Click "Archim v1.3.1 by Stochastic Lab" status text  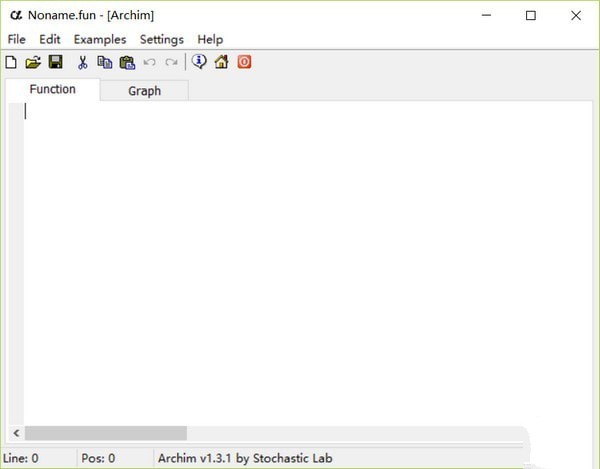pyautogui.click(x=245, y=458)
